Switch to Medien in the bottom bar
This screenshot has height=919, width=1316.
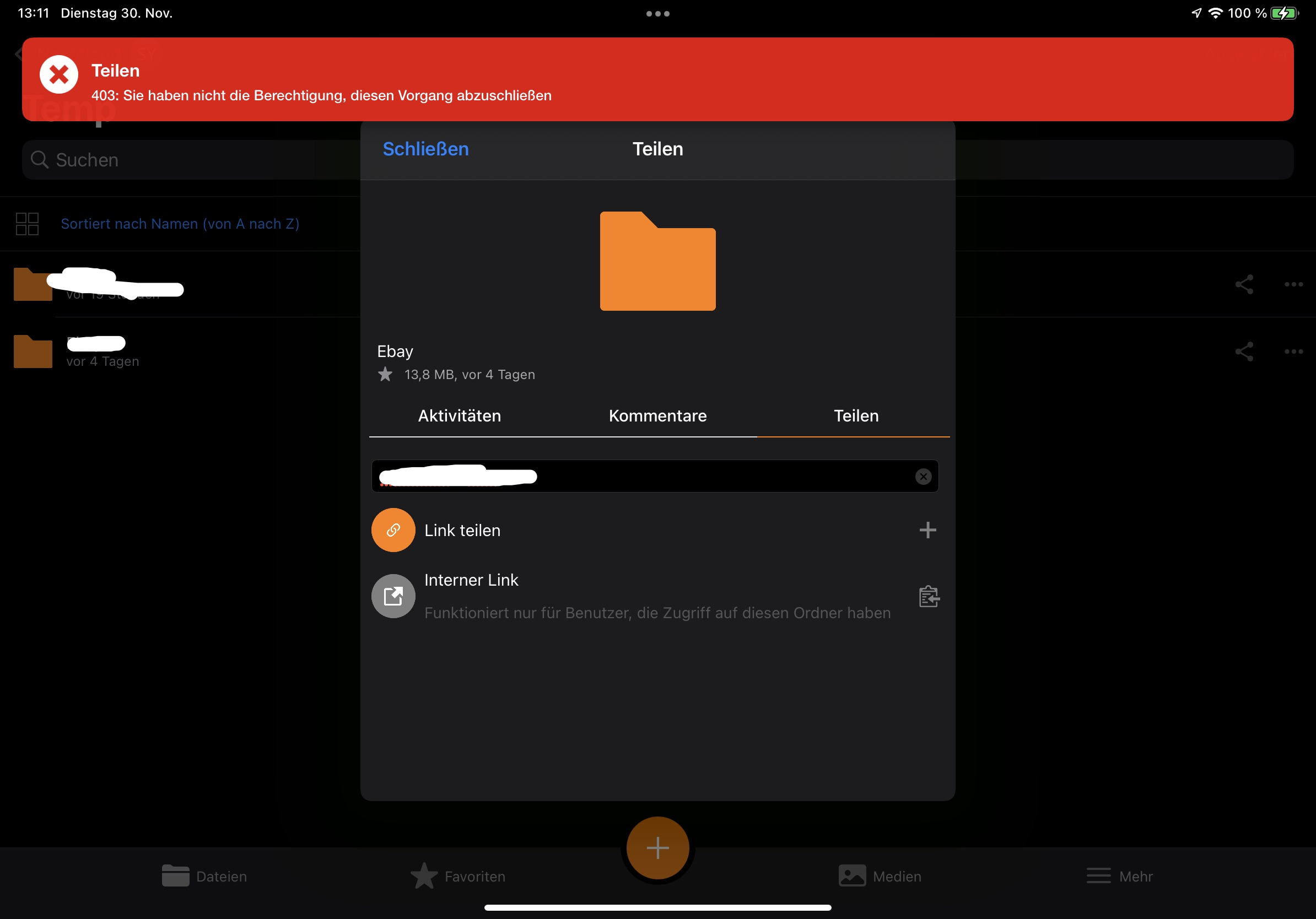[x=881, y=876]
